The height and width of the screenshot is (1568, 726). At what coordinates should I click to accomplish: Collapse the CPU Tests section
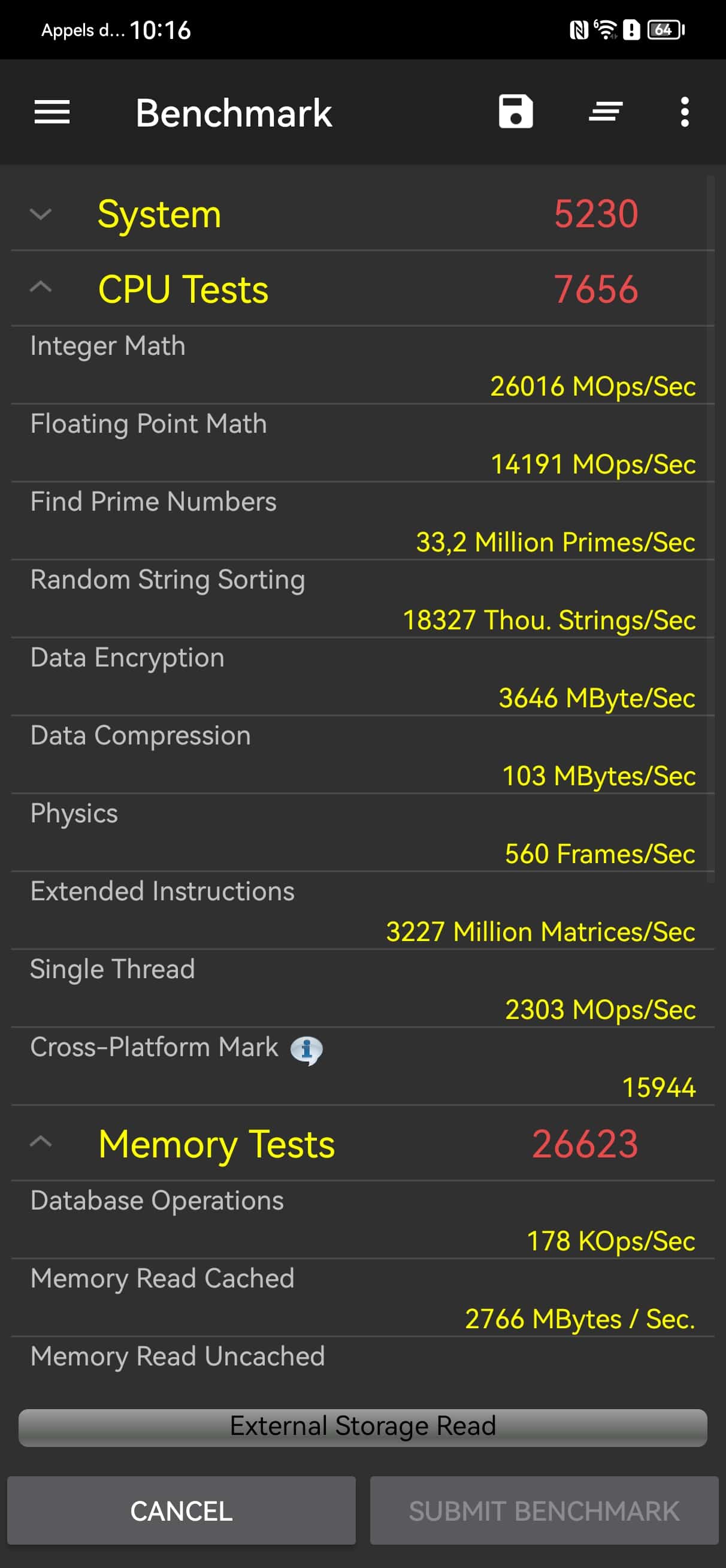tap(41, 287)
